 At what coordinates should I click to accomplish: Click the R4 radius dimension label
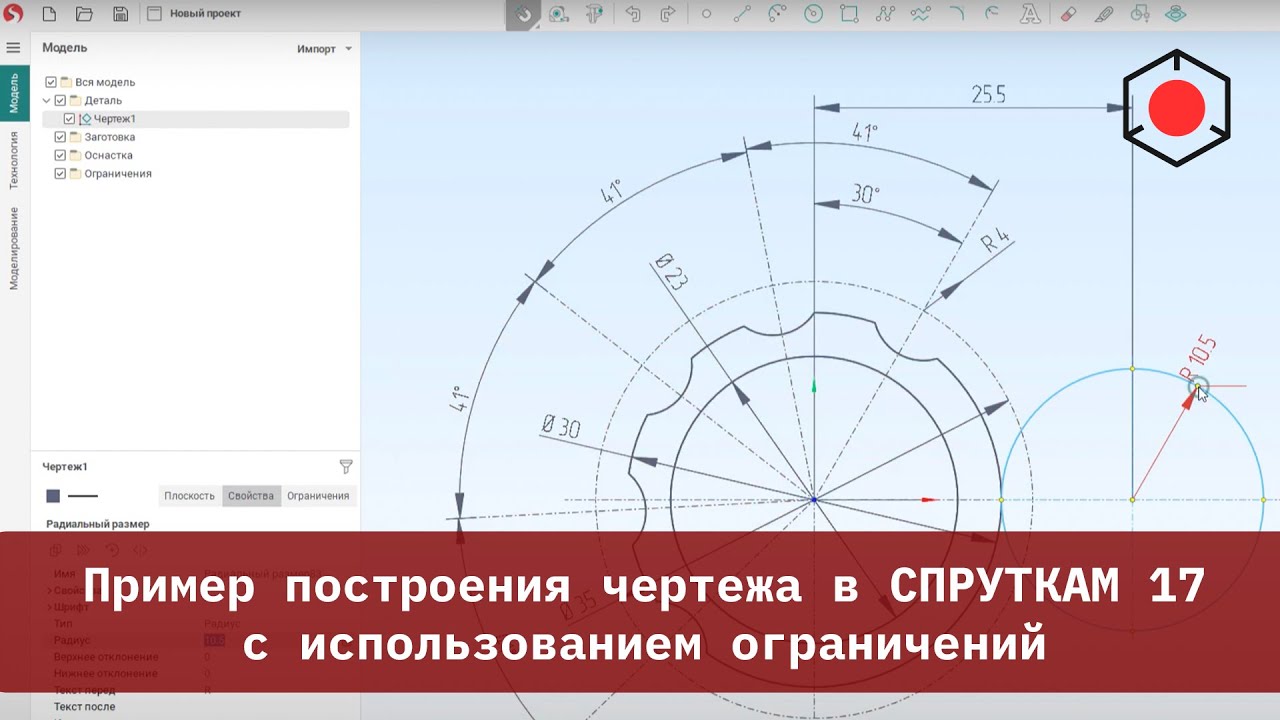click(995, 242)
